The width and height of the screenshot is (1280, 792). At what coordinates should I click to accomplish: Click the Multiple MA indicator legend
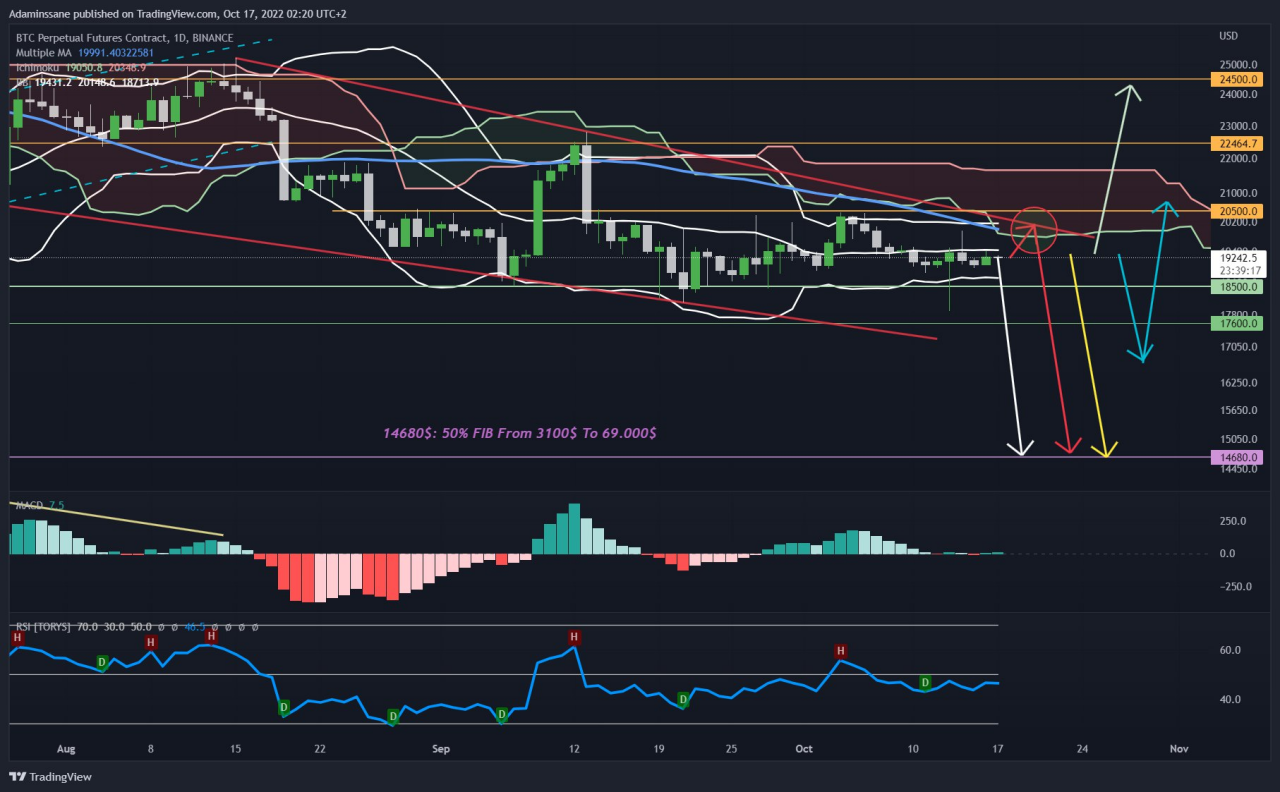tap(45, 52)
